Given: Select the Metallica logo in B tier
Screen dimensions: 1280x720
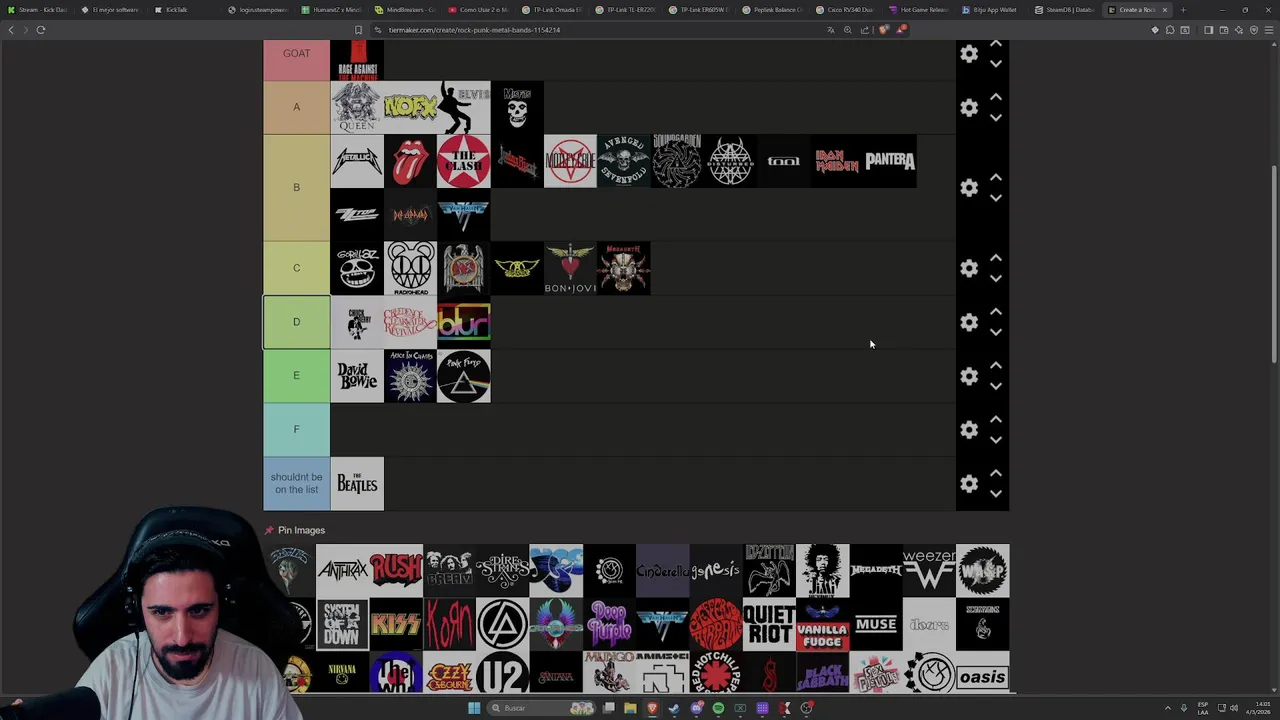Looking at the screenshot, I should (x=357, y=161).
